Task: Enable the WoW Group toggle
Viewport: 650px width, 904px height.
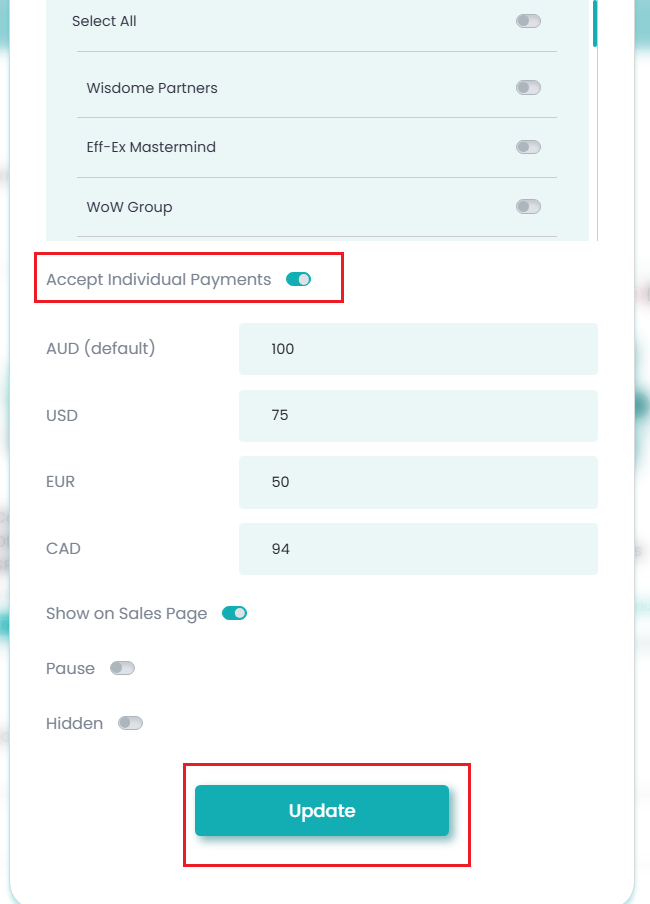Action: pos(528,207)
